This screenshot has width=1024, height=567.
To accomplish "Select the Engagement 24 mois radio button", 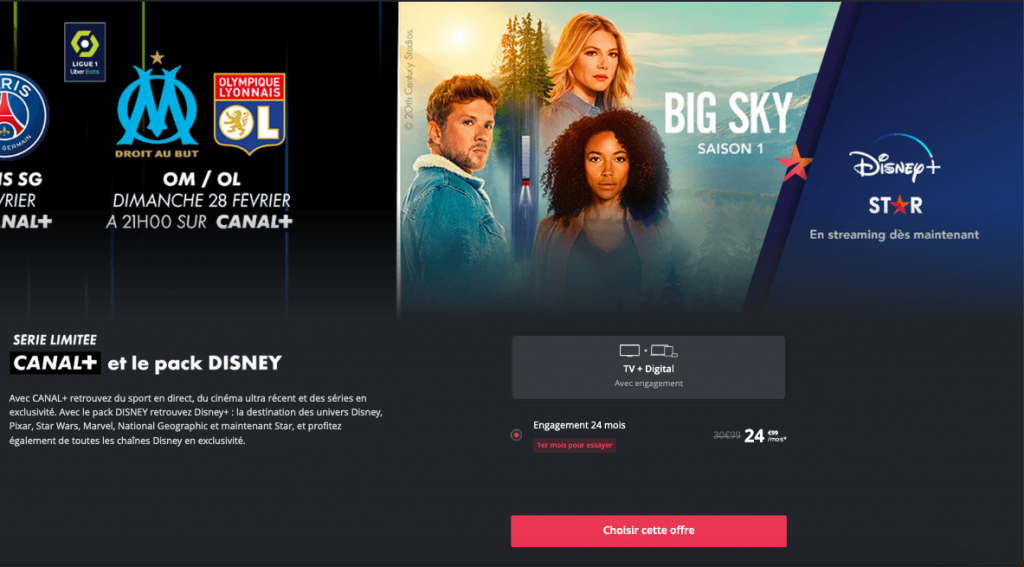I will pyautogui.click(x=516, y=435).
